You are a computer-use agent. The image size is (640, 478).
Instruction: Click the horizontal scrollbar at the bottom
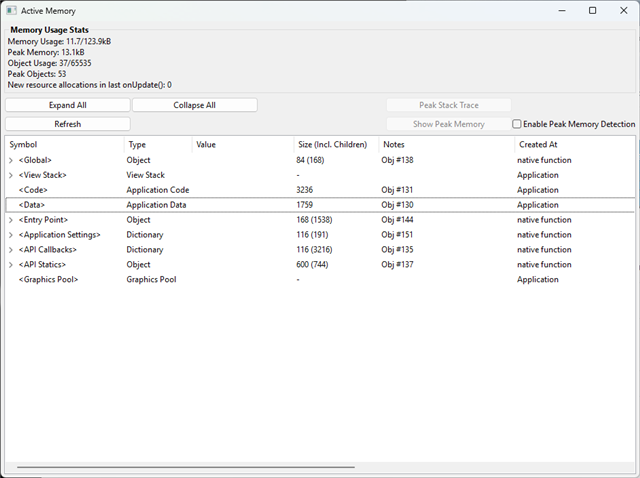[185, 466]
